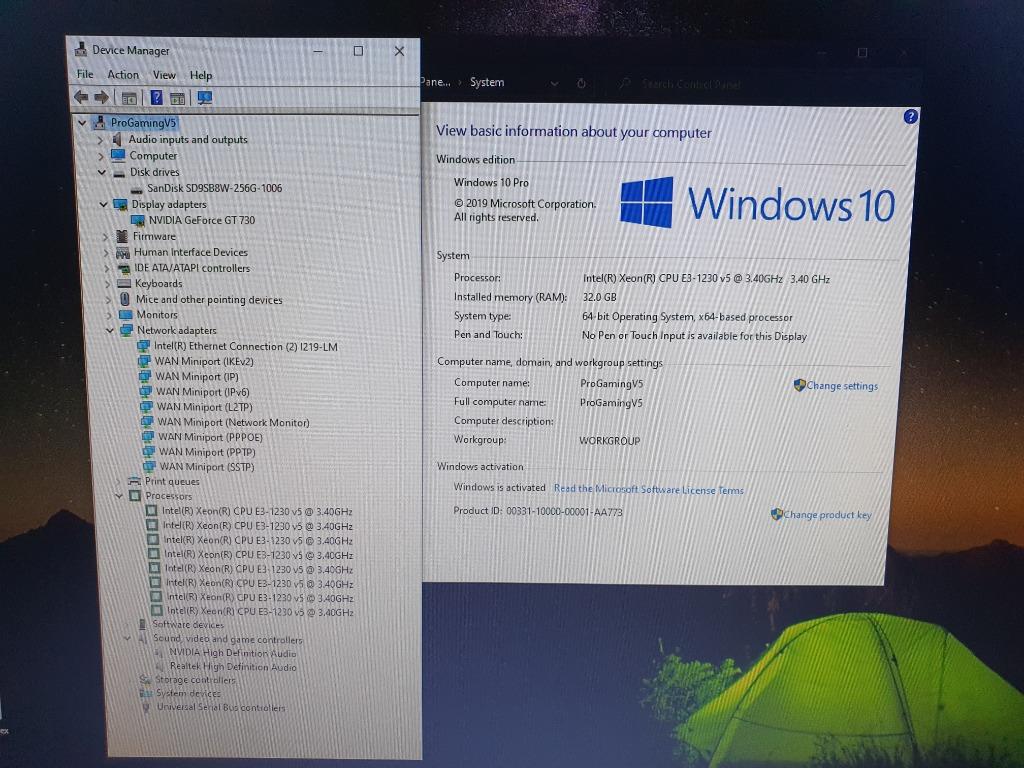Viewport: 1024px width, 768px height.
Task: Click the SanDisk SD9SB8W-256G-1006 drive icon
Action: tap(136, 189)
